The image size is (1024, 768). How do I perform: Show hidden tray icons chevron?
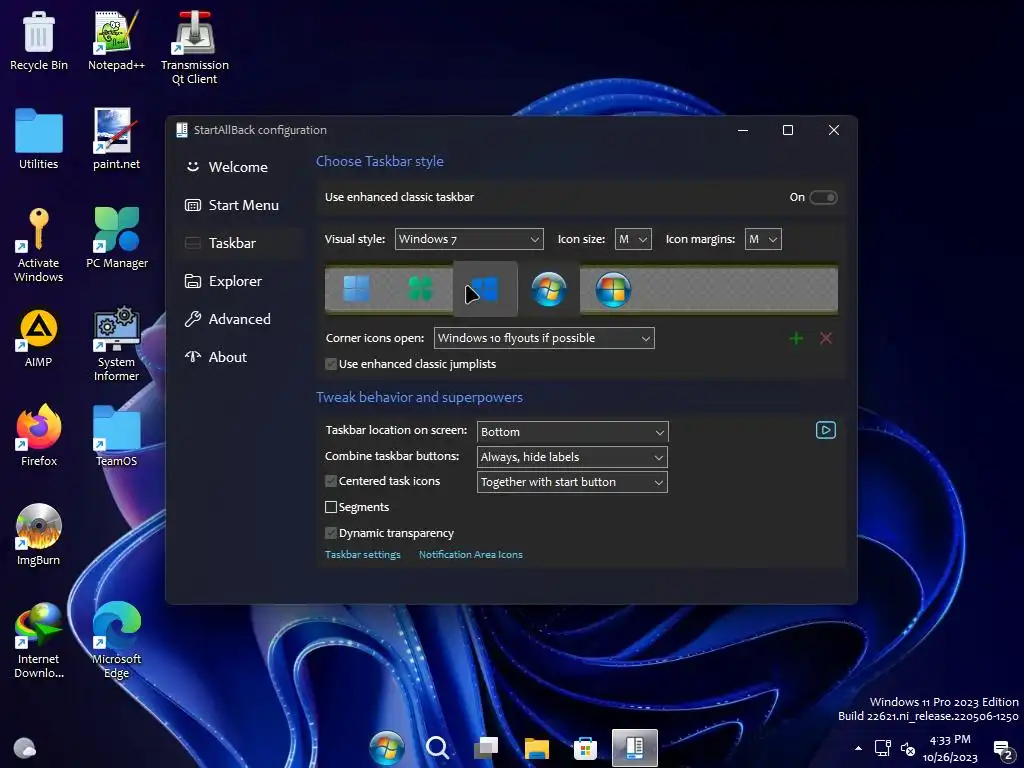click(858, 748)
